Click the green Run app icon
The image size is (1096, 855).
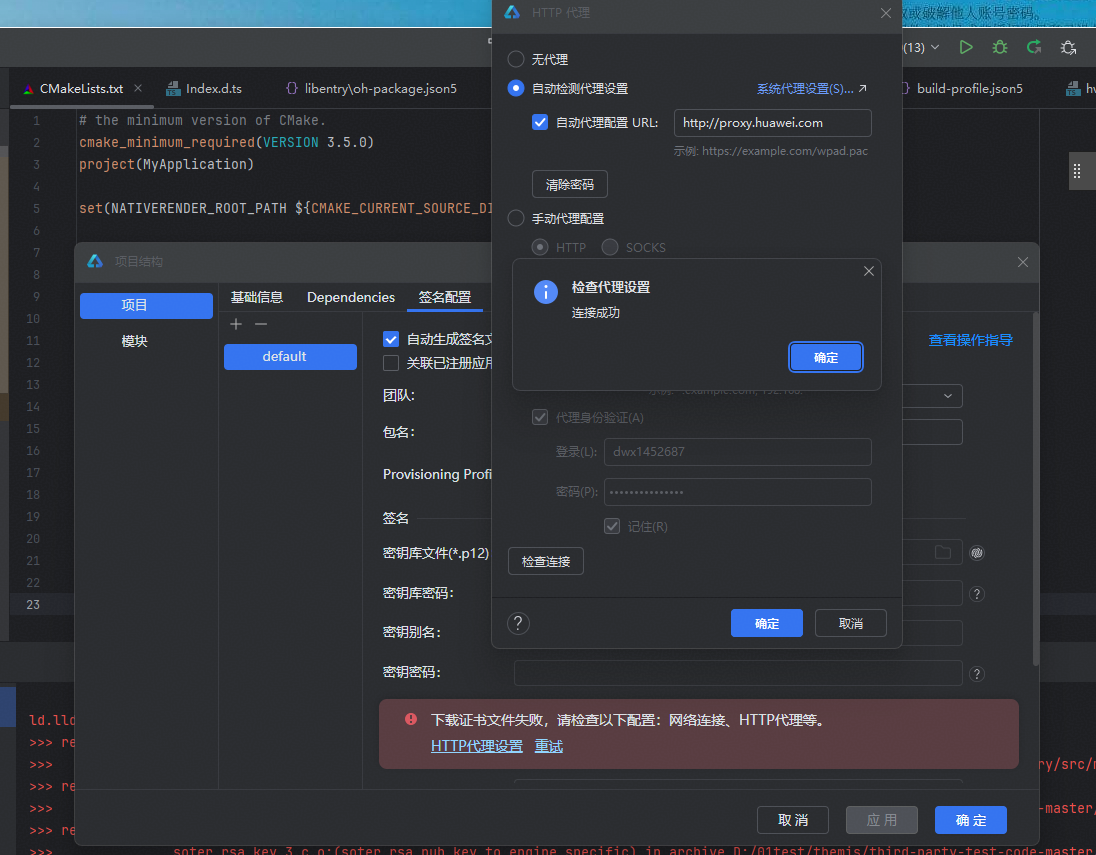click(965, 47)
